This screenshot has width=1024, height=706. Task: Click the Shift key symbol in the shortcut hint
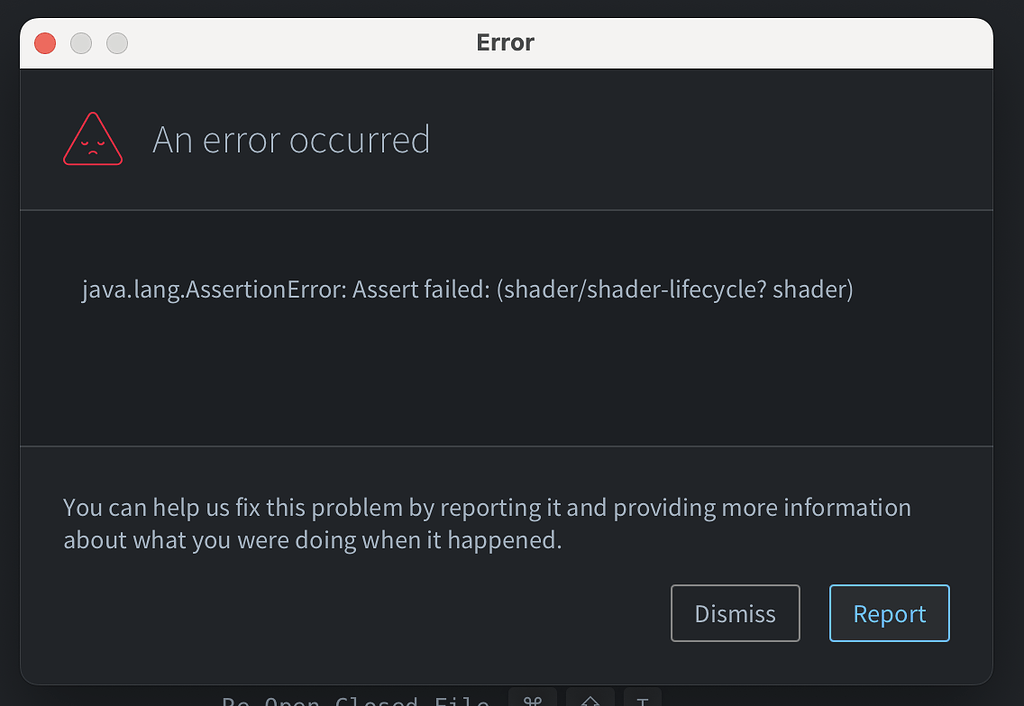[x=590, y=700]
